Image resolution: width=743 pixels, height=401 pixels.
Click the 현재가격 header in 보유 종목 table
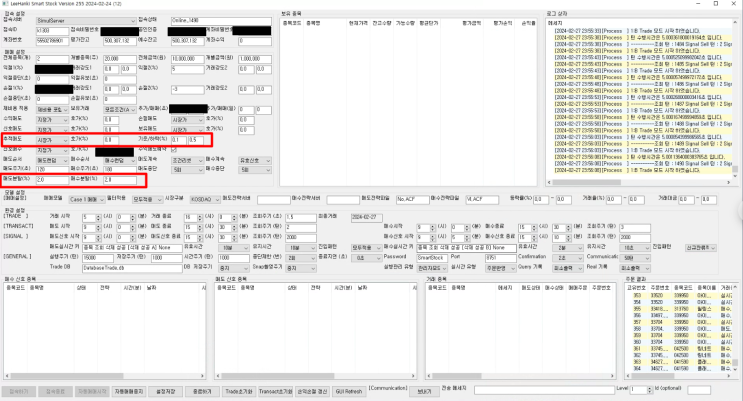coord(358,23)
